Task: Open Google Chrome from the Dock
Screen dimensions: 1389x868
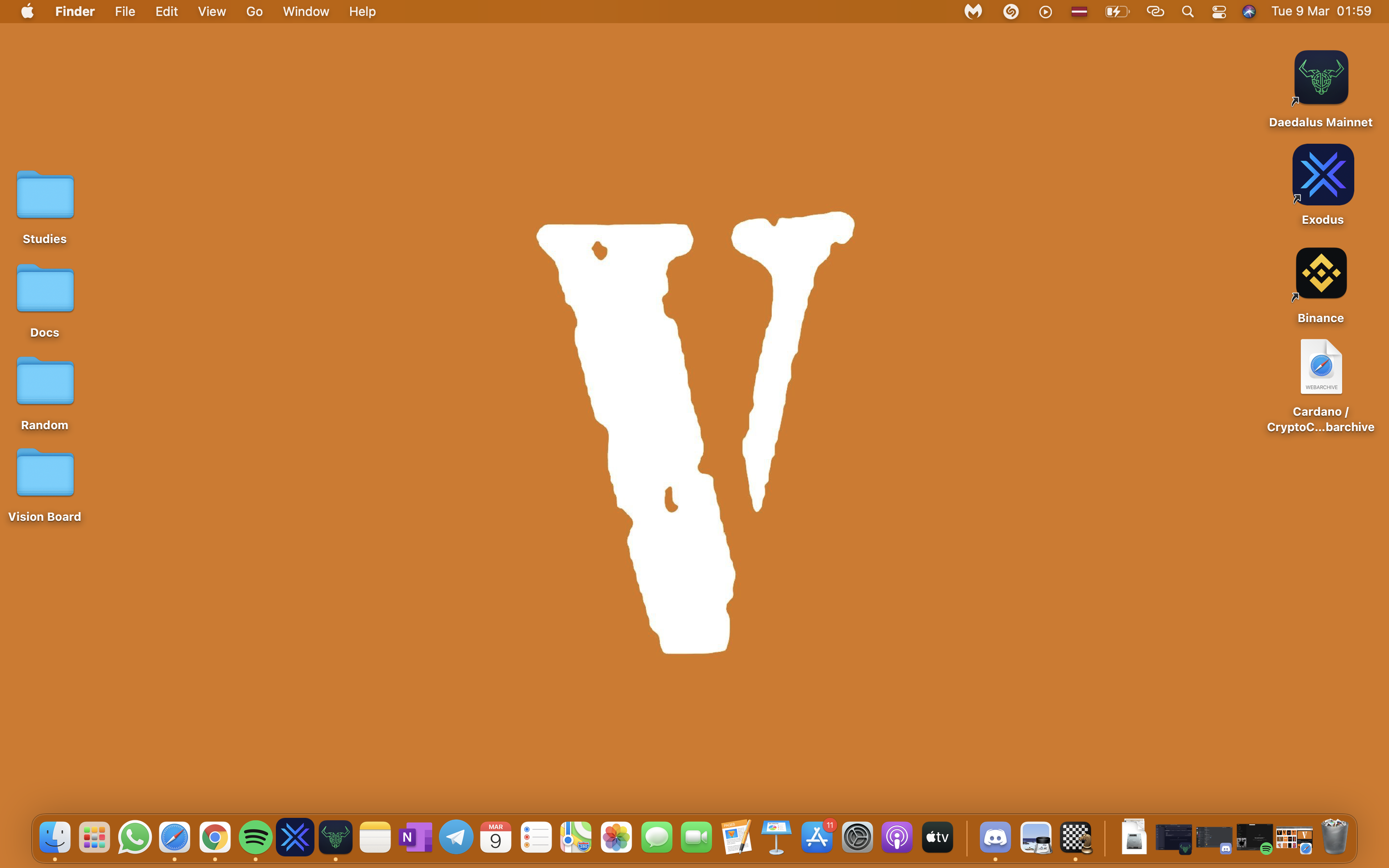Action: [215, 838]
